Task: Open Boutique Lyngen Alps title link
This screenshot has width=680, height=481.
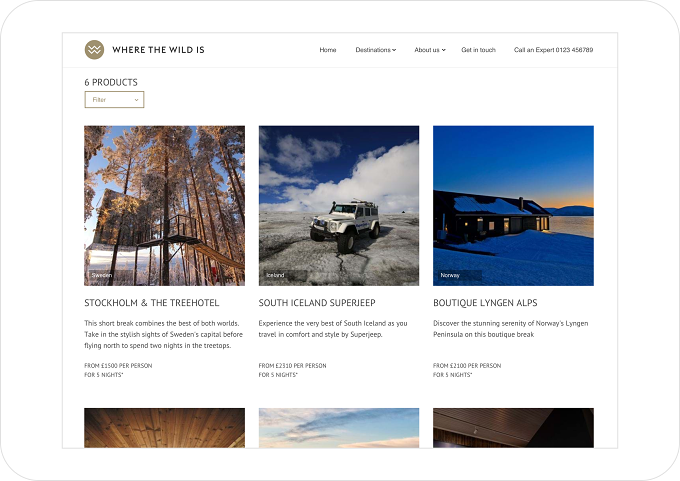Action: pyautogui.click(x=485, y=303)
